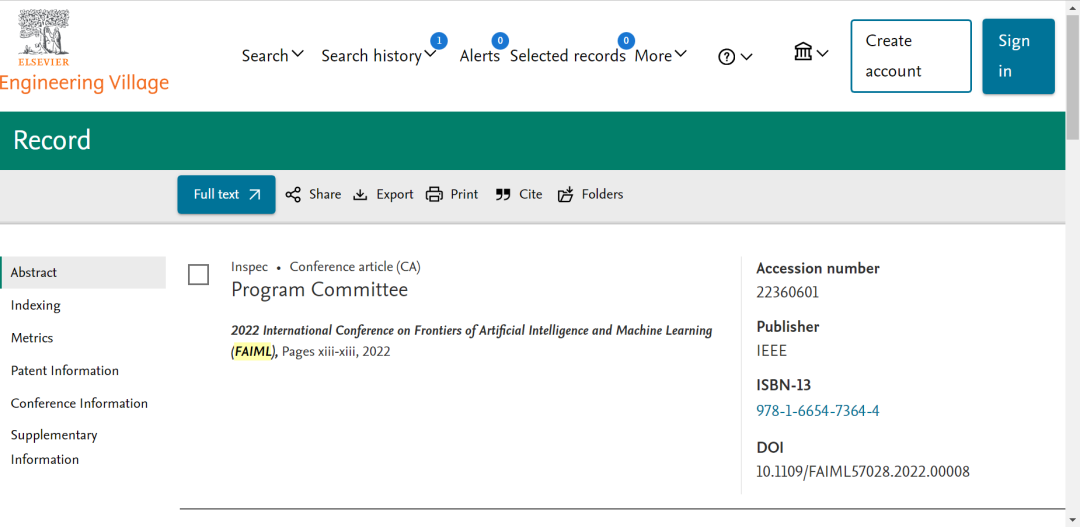This screenshot has width=1080, height=527.
Task: Click the Print printer icon
Action: [x=434, y=195]
